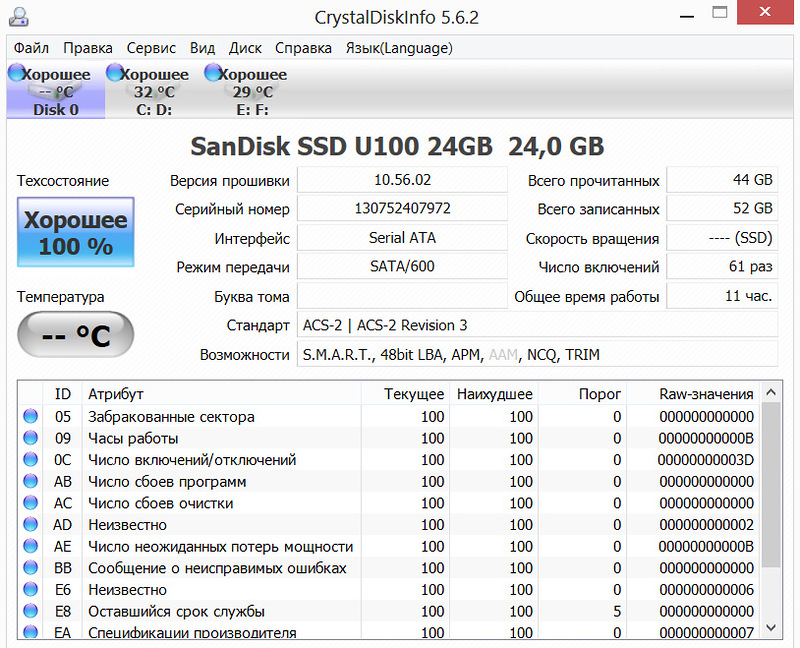This screenshot has width=800, height=648.
Task: Click the Хорошее 100 % health status button
Action: 76,232
